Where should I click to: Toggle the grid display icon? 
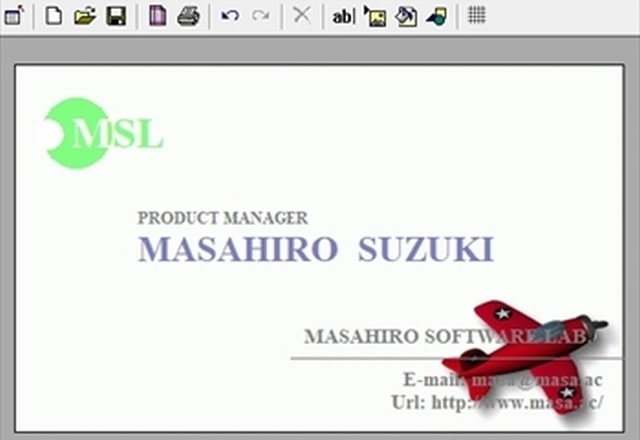pyautogui.click(x=476, y=16)
